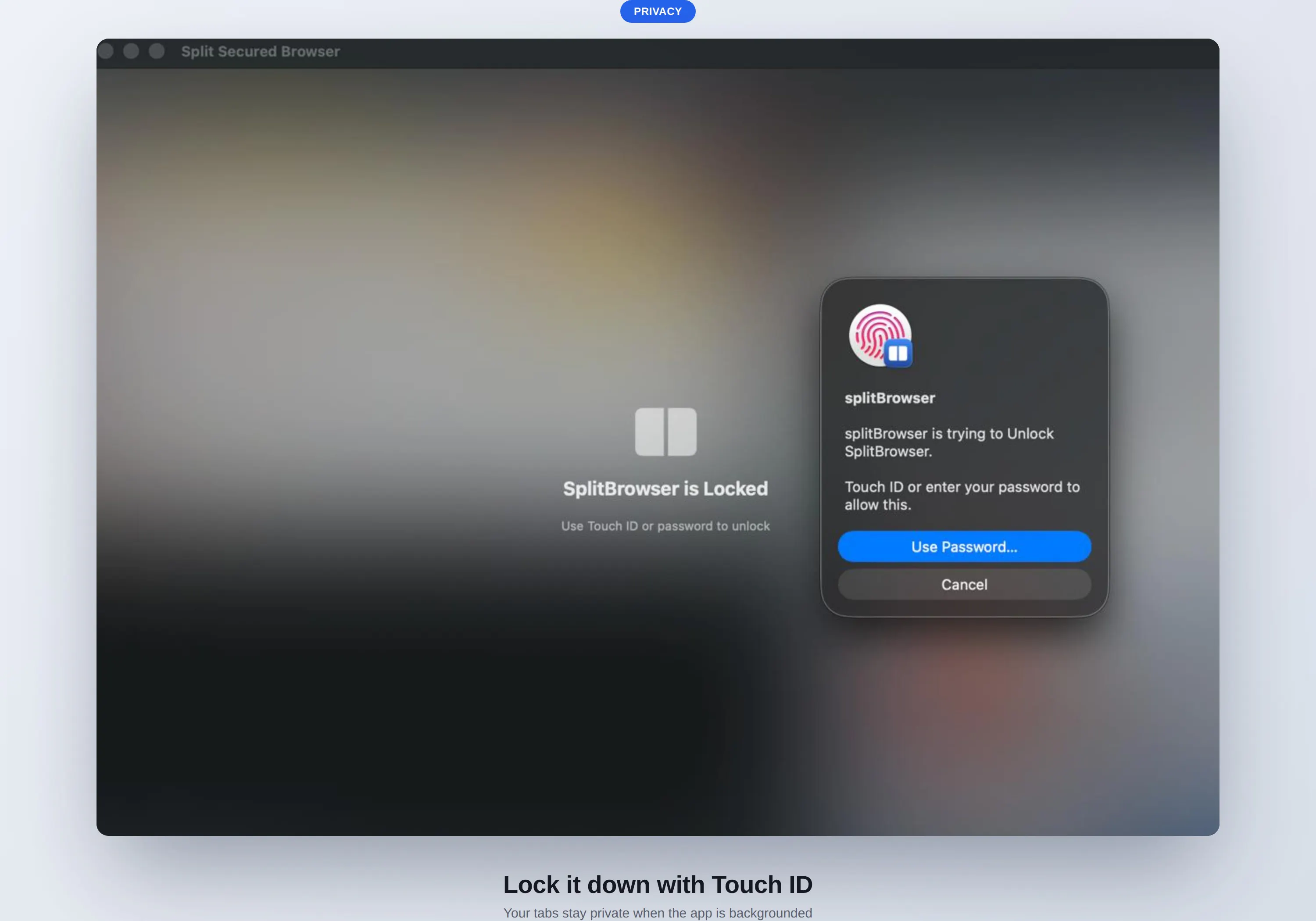Cancel the Touch ID unlock dialog
This screenshot has height=921, width=1316.
[964, 584]
